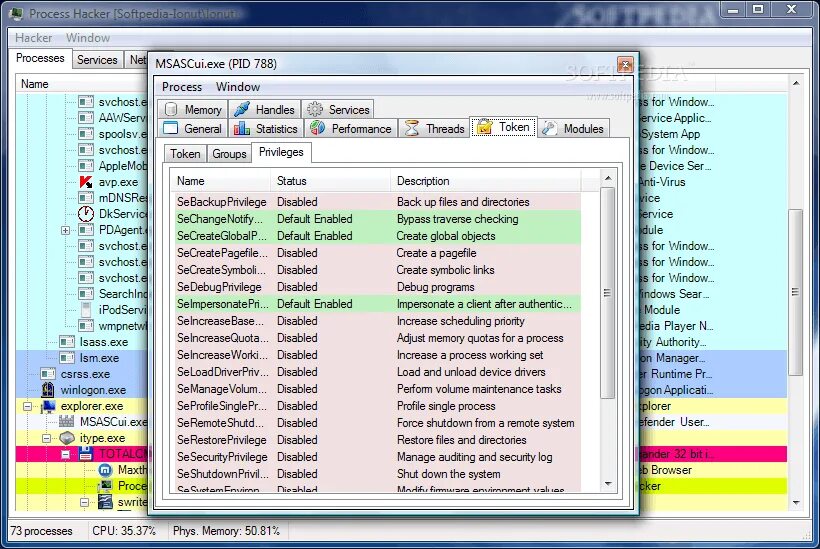Click privileges list scroll down arrow
Viewport: 820px width, 549px height.
[x=608, y=484]
